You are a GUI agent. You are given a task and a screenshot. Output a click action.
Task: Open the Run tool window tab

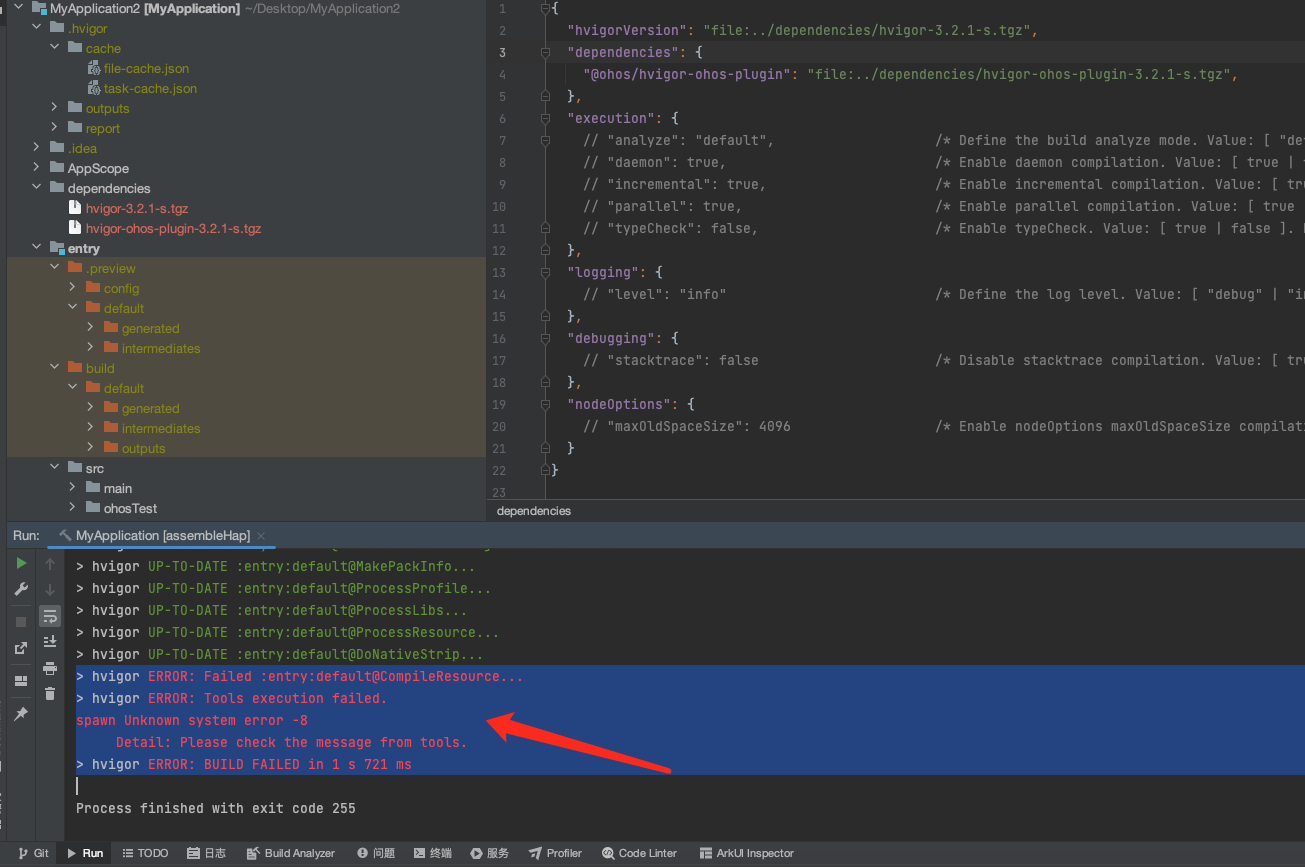click(x=85, y=853)
